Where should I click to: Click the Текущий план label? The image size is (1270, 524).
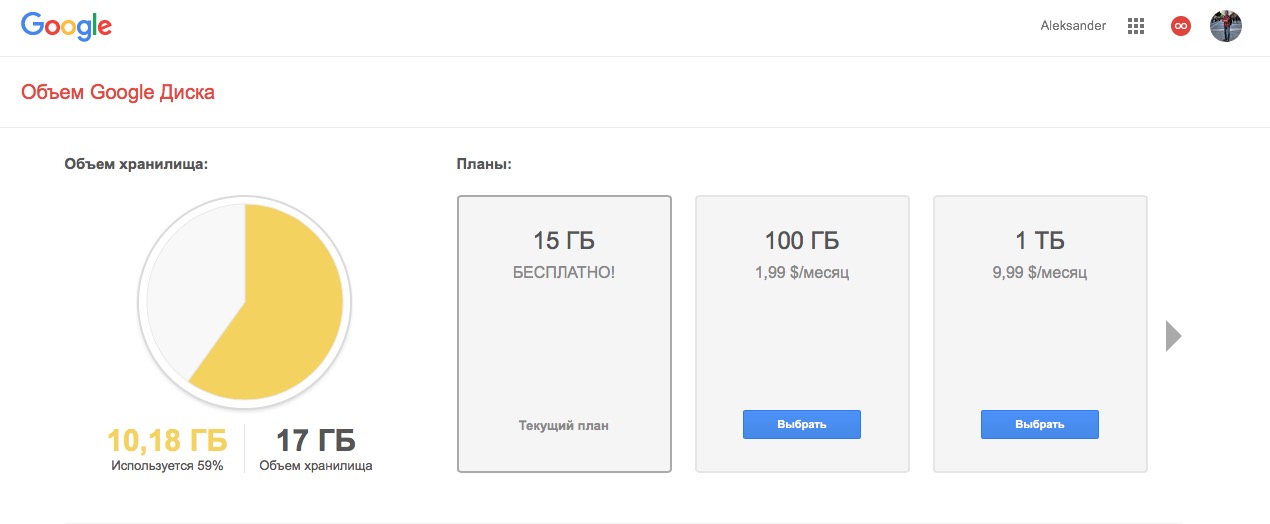point(564,425)
